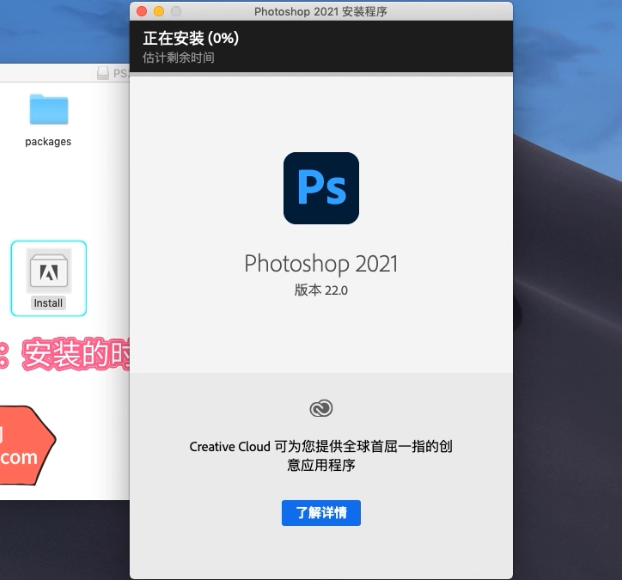Image resolution: width=622 pixels, height=580 pixels.
Task: Click the packages folder name label
Action: [x=48, y=142]
